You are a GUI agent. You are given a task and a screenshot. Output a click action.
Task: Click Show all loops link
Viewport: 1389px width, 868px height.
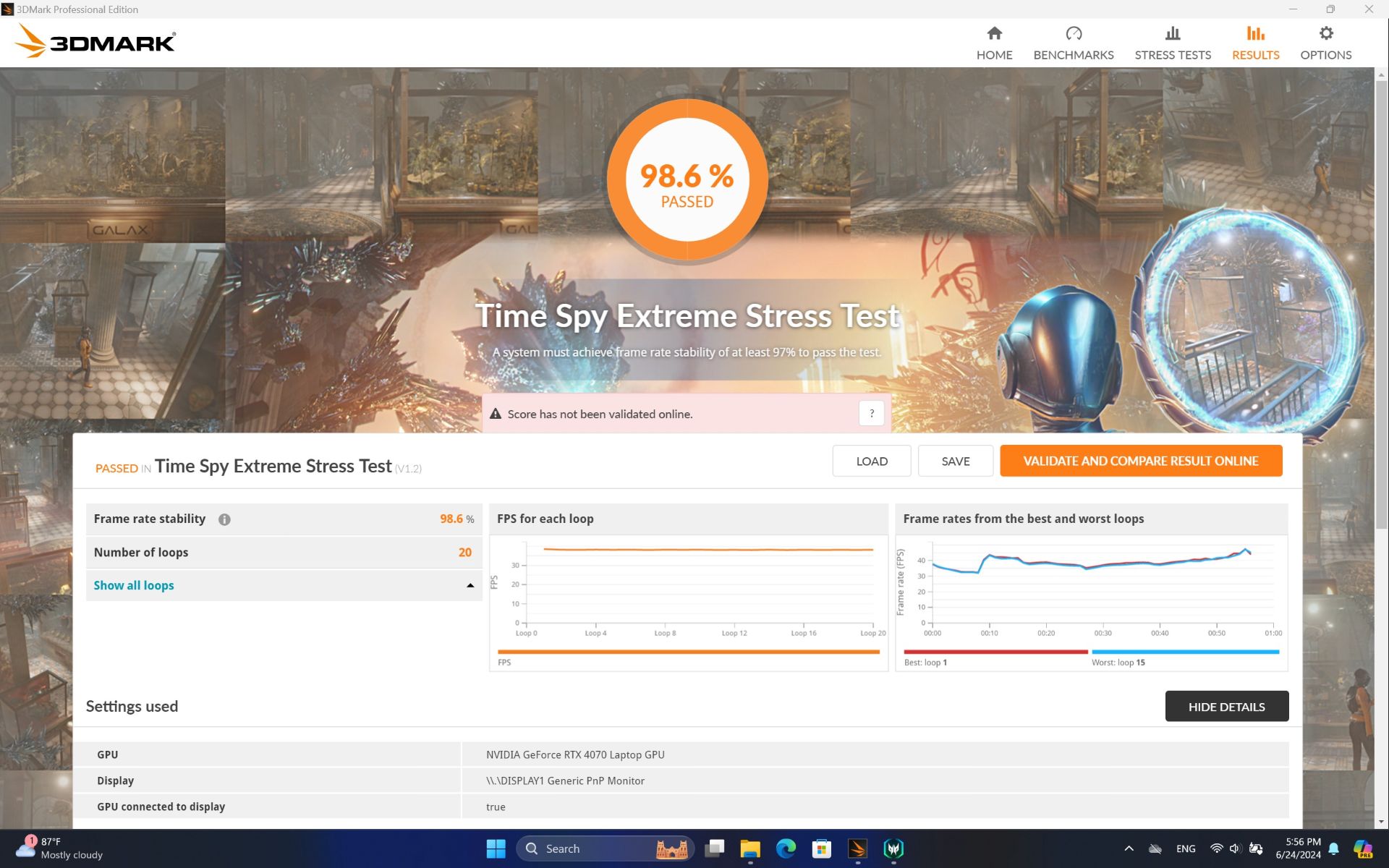pyautogui.click(x=134, y=585)
